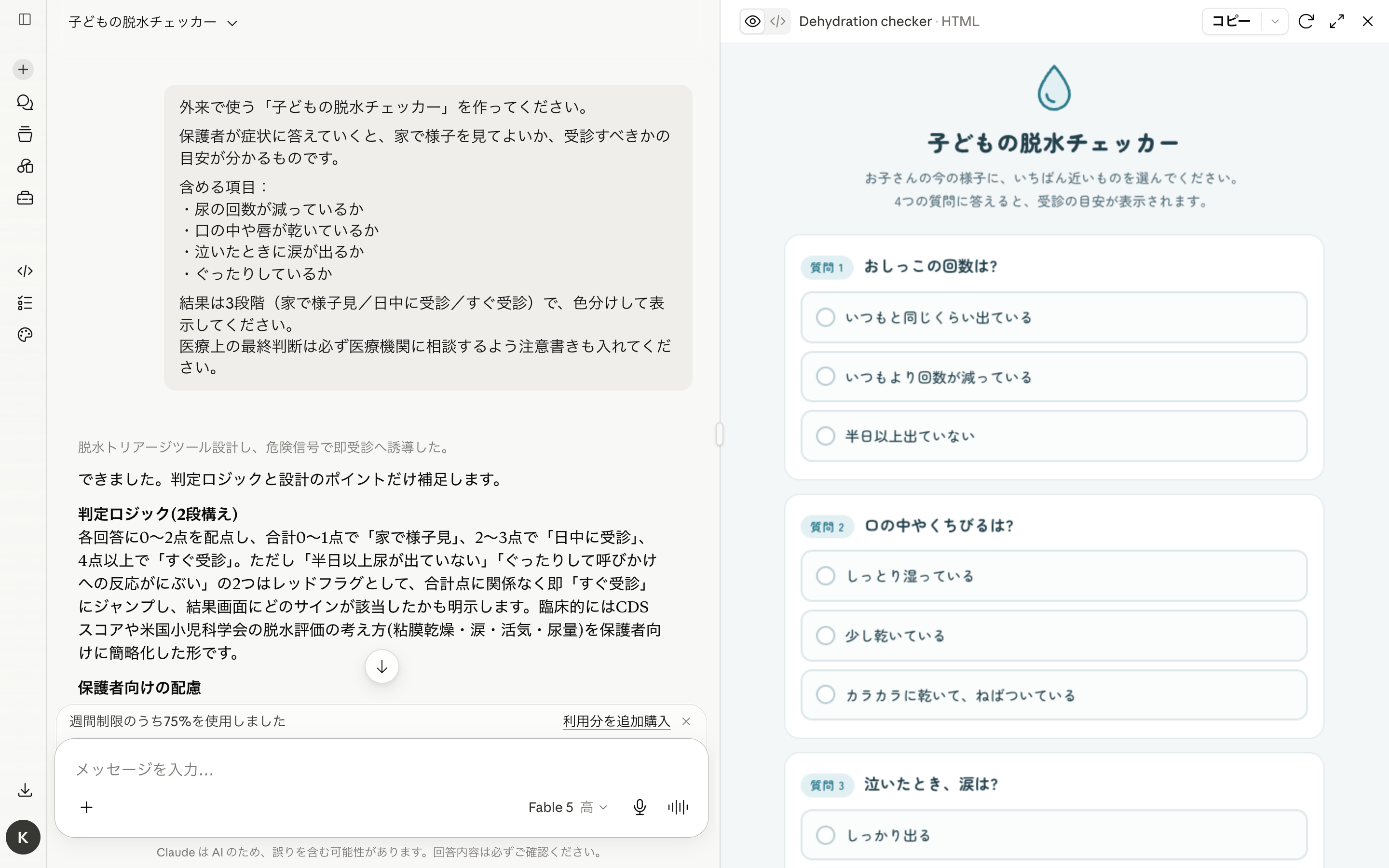Screen dimensions: 1389x868
Task: Expand the thinking summary 脱水トリアージツール設計し
Action: (264, 447)
